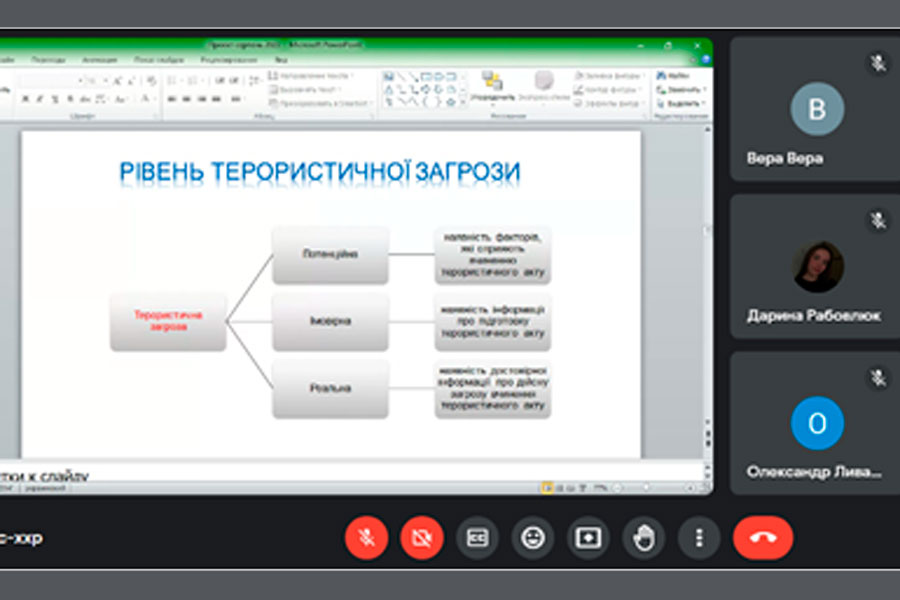This screenshot has height=600, width=900.
Task: Click the present screen button
Action: click(x=588, y=538)
